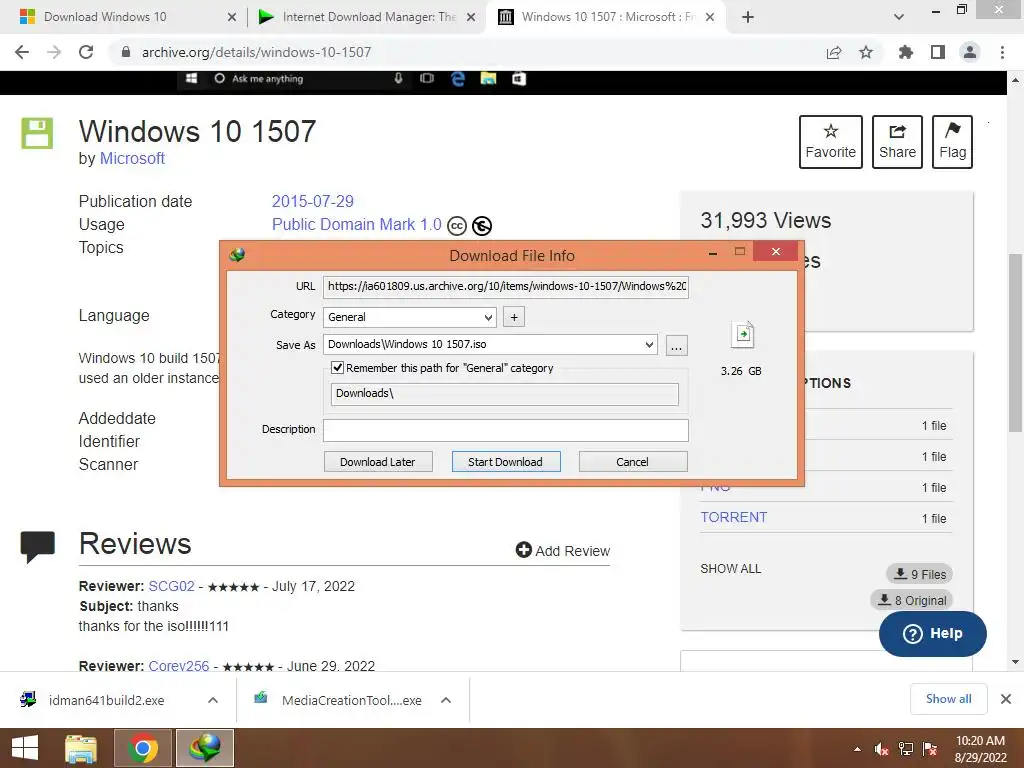Image resolution: width=1024 pixels, height=768 pixels.
Task: Click the page vertical scrollbar thumb
Action: click(x=1015, y=343)
